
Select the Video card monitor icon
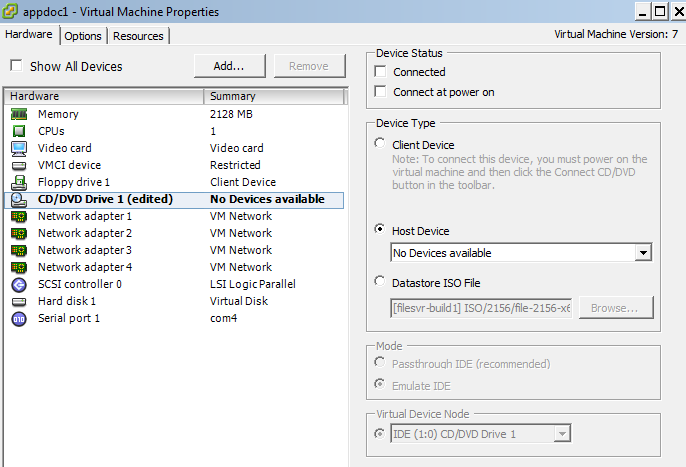click(x=18, y=148)
